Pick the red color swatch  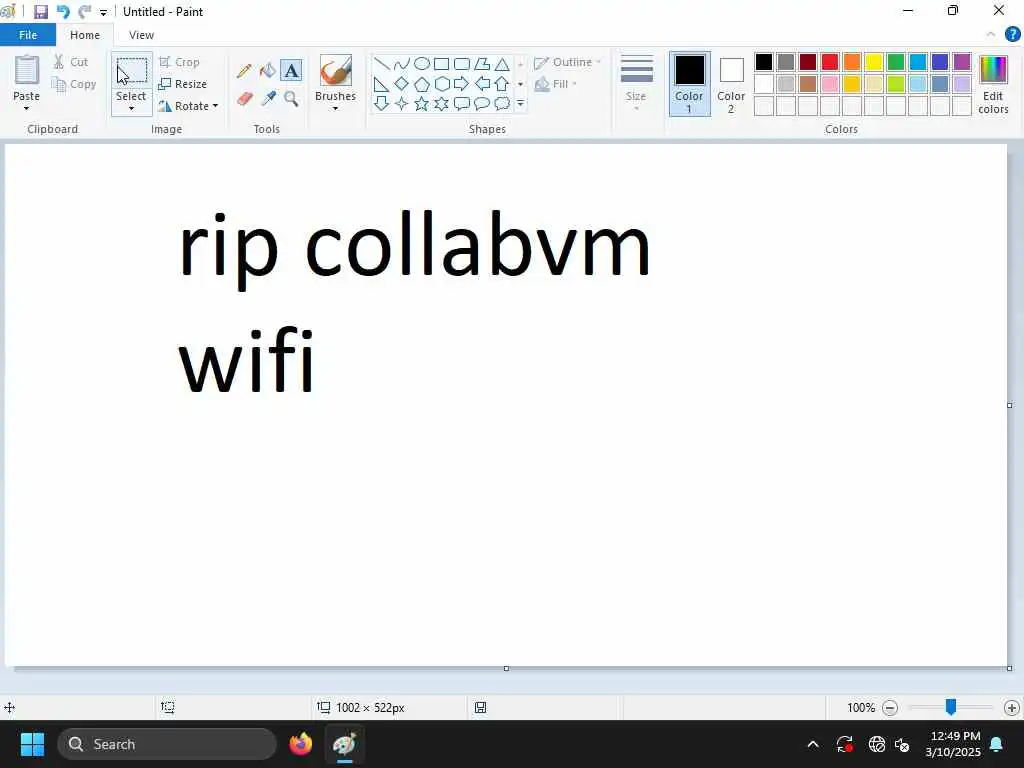click(830, 62)
